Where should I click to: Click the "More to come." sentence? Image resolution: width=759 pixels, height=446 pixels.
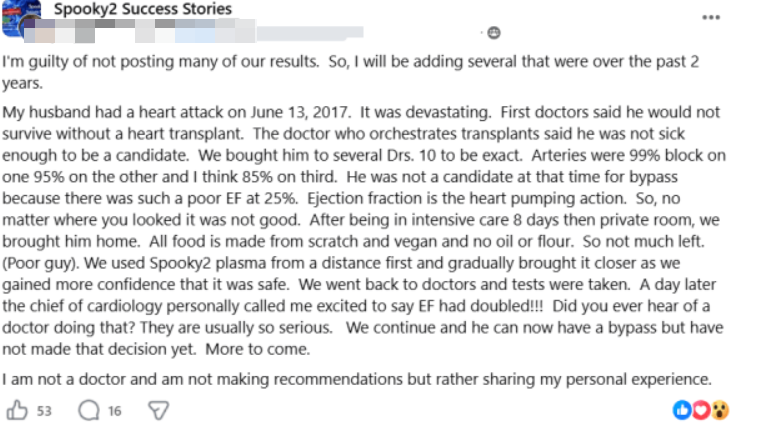coord(258,349)
